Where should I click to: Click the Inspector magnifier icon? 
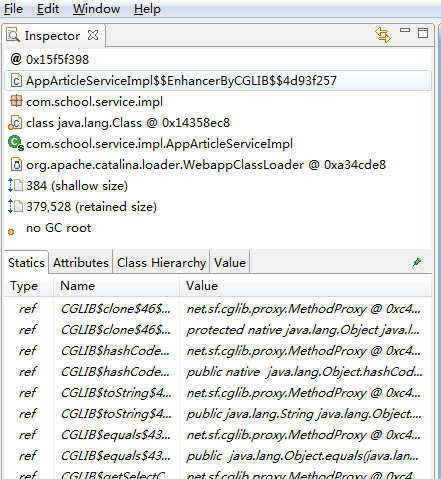tap(13, 35)
